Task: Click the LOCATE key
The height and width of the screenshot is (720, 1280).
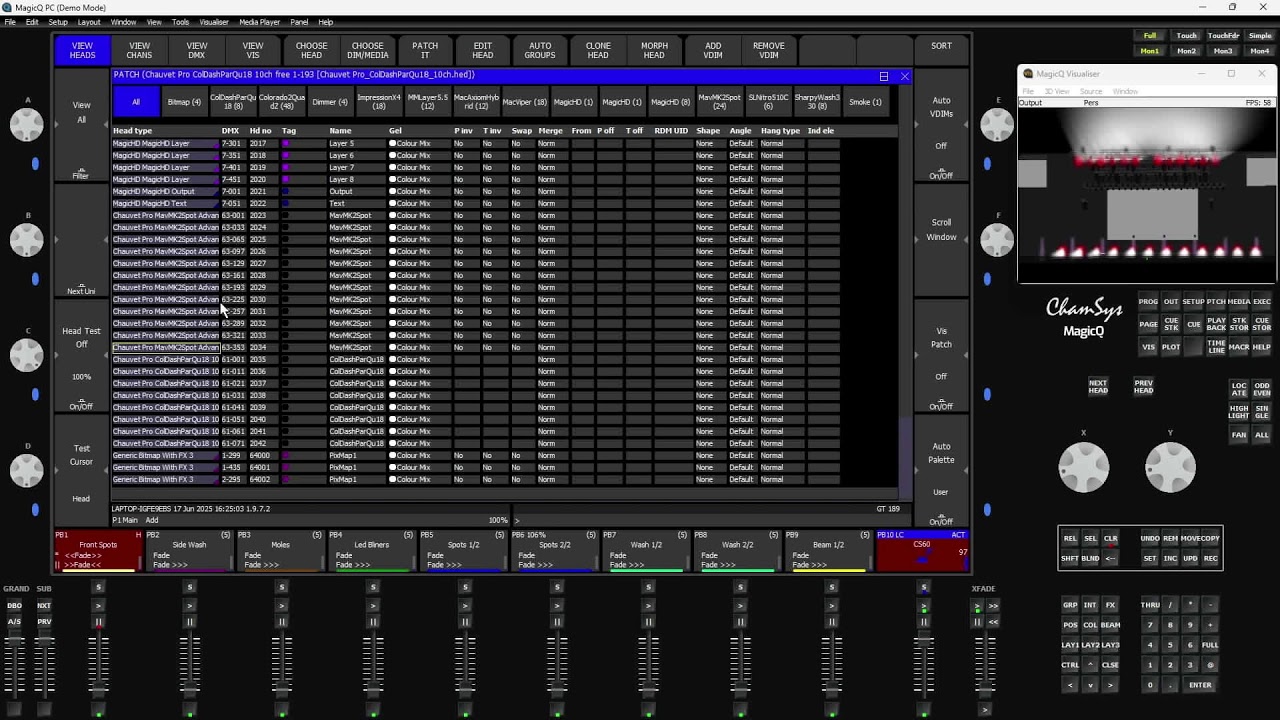Action: tap(1239, 389)
